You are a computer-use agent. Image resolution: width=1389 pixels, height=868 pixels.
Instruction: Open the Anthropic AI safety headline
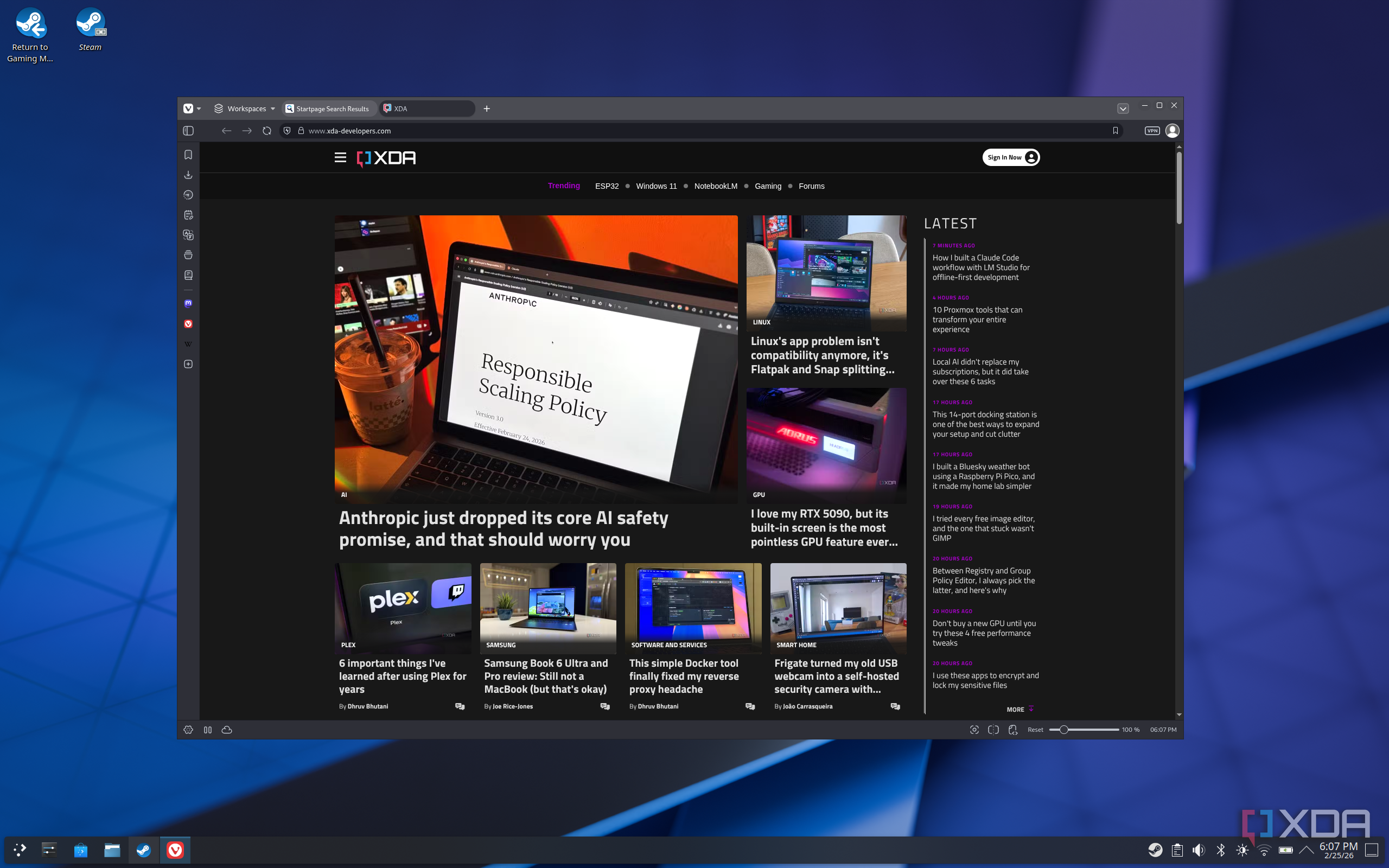(504, 529)
